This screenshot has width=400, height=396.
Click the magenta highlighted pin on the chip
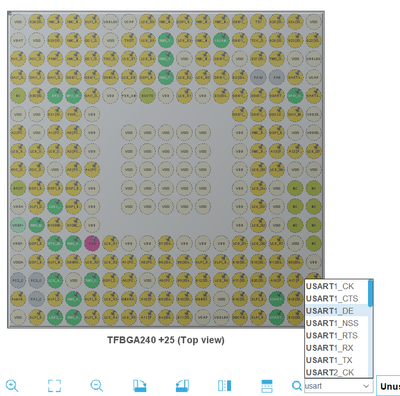92,243
